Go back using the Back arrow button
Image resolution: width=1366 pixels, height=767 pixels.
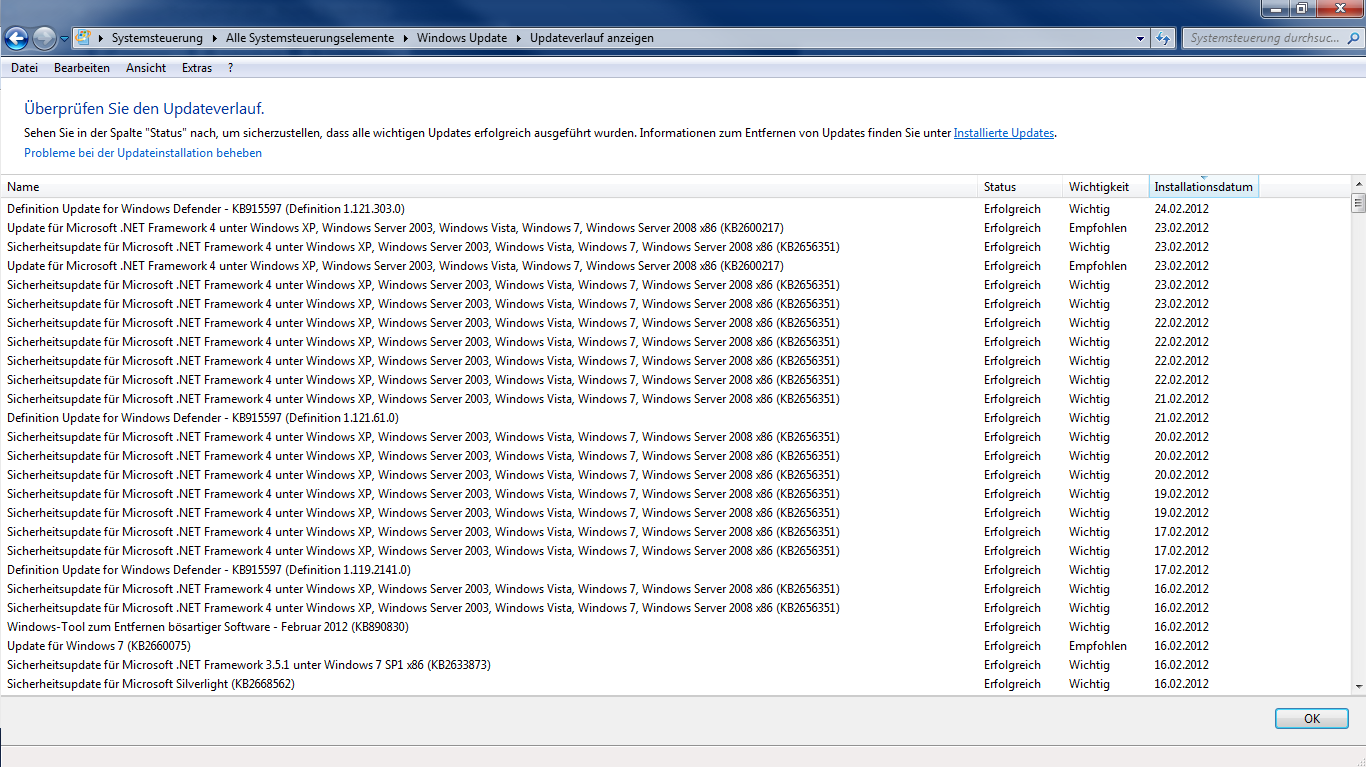click(x=16, y=38)
